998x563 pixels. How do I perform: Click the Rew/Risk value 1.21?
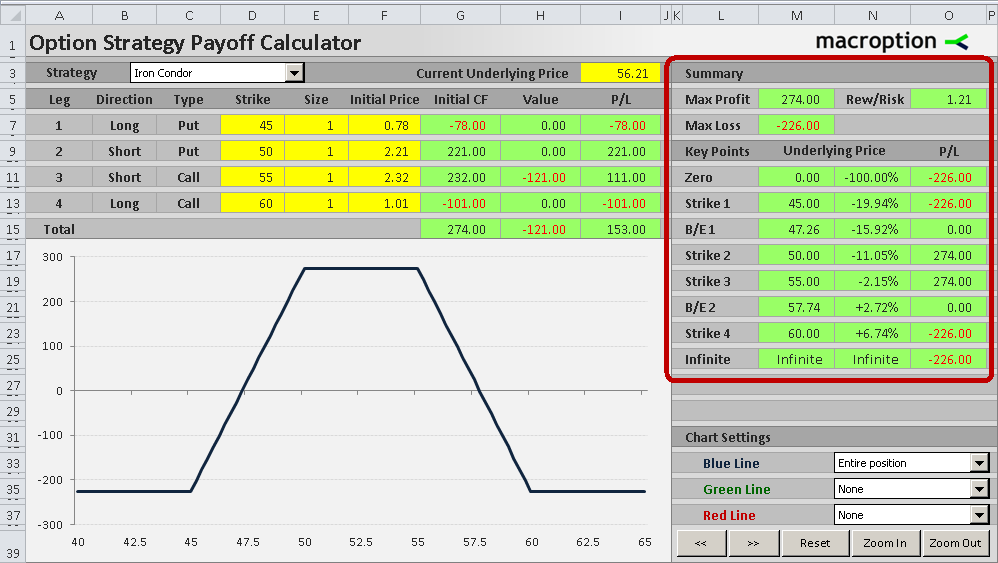(948, 99)
